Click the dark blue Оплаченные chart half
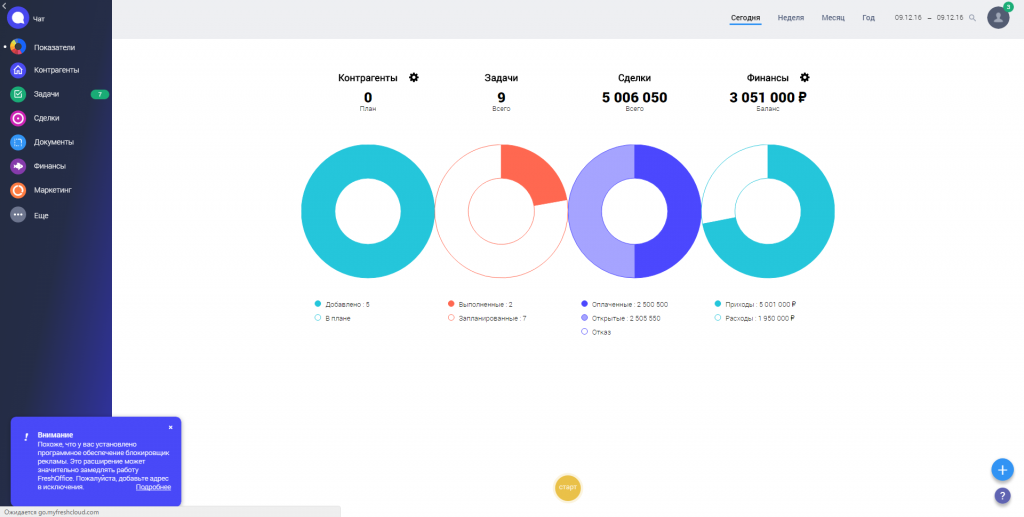 667,211
